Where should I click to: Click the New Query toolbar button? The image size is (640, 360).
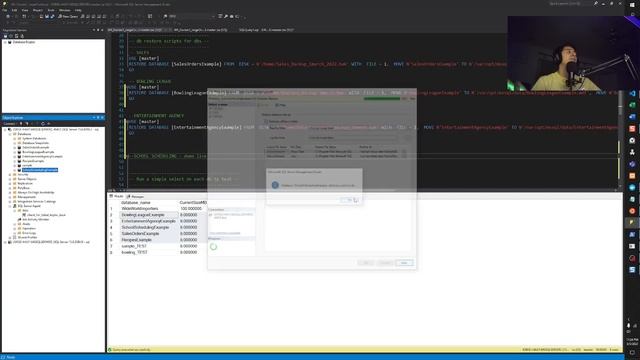68,16
